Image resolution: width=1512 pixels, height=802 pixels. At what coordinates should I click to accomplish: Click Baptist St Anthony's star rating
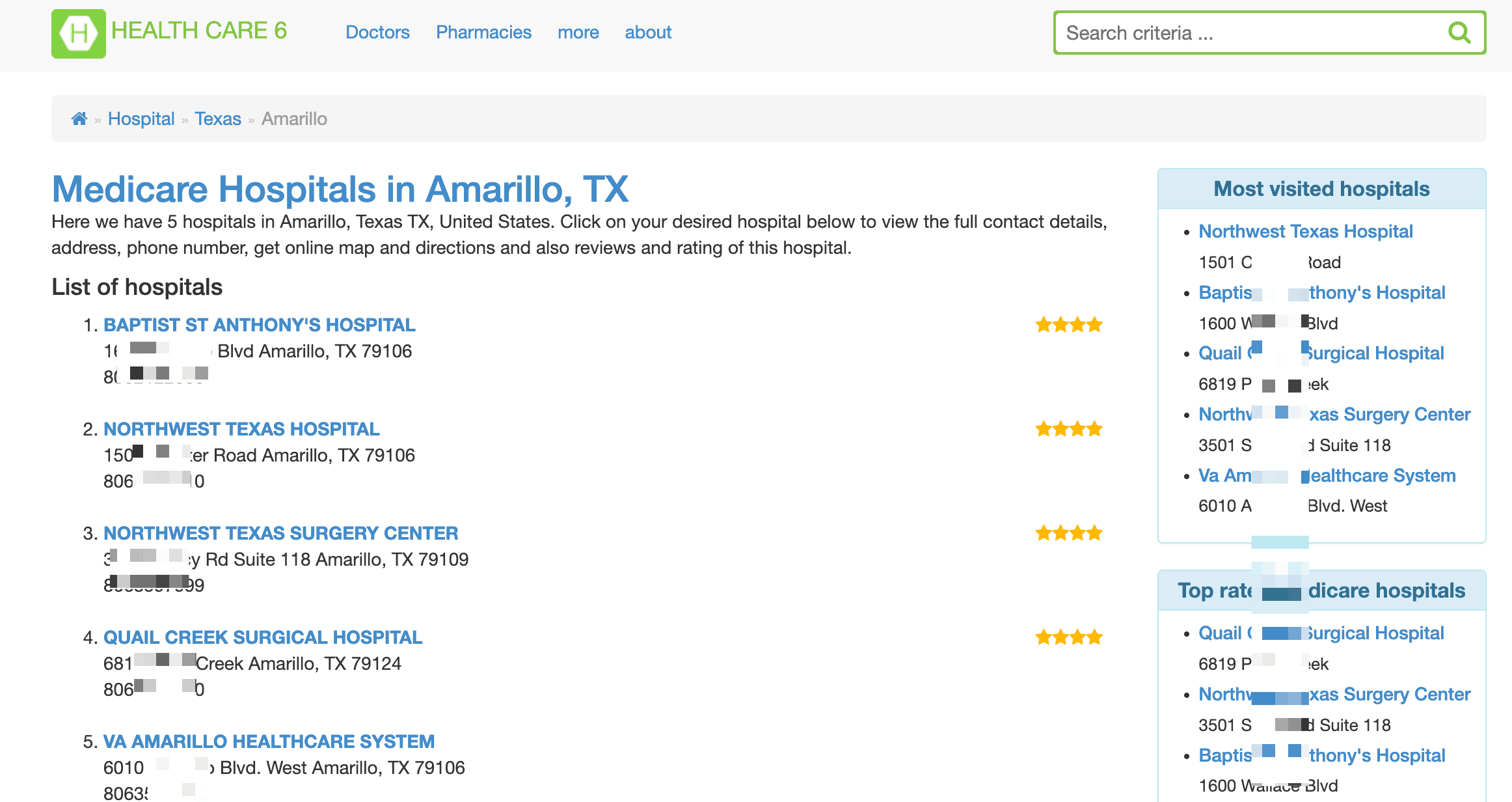[x=1069, y=325]
